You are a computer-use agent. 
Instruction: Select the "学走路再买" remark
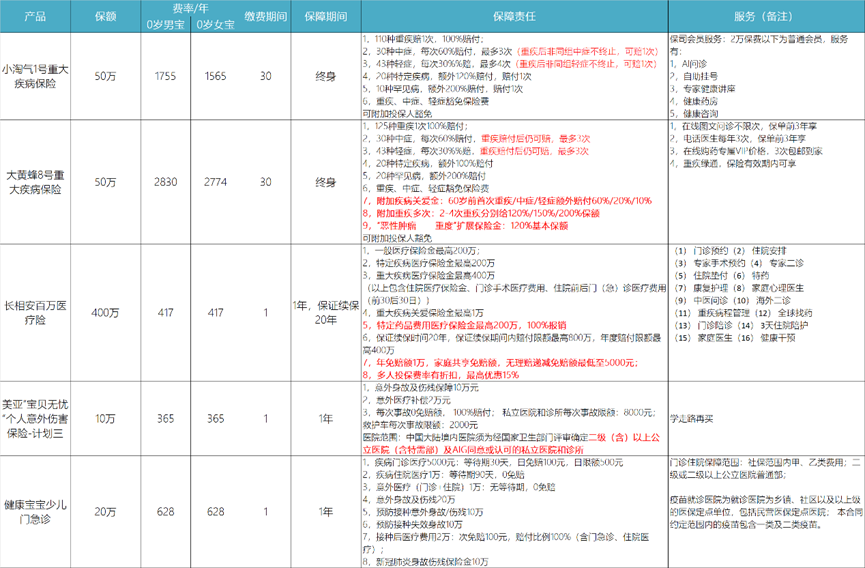tap(692, 419)
